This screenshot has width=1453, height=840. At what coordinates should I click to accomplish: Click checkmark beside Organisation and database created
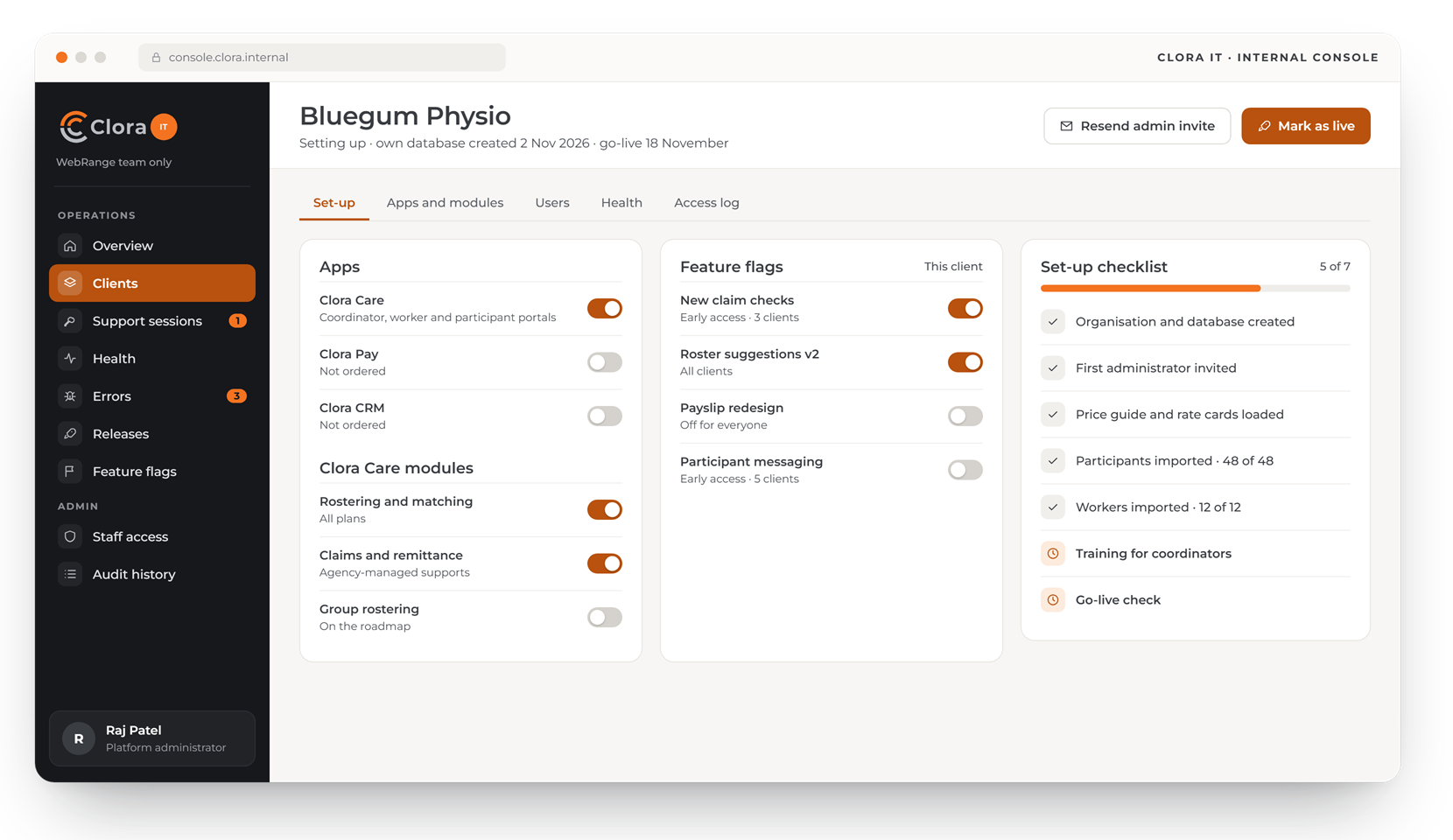click(1053, 322)
